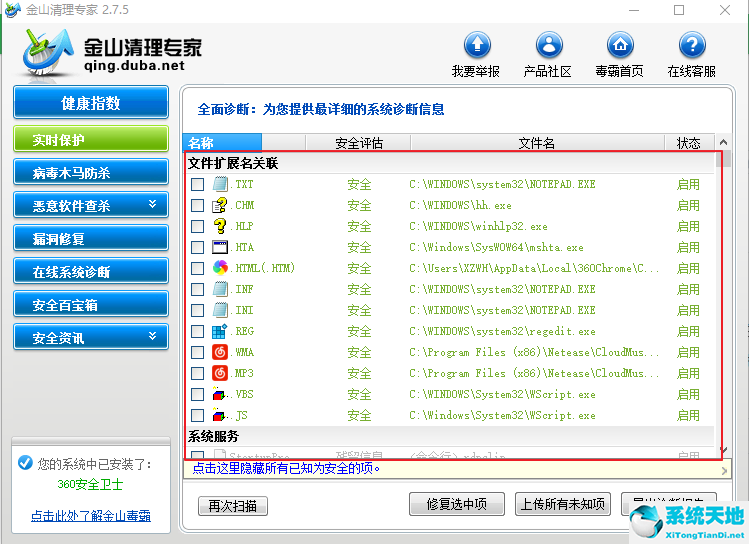Open 在线客服 online help icon
The height and width of the screenshot is (544, 749).
pyautogui.click(x=692, y=45)
